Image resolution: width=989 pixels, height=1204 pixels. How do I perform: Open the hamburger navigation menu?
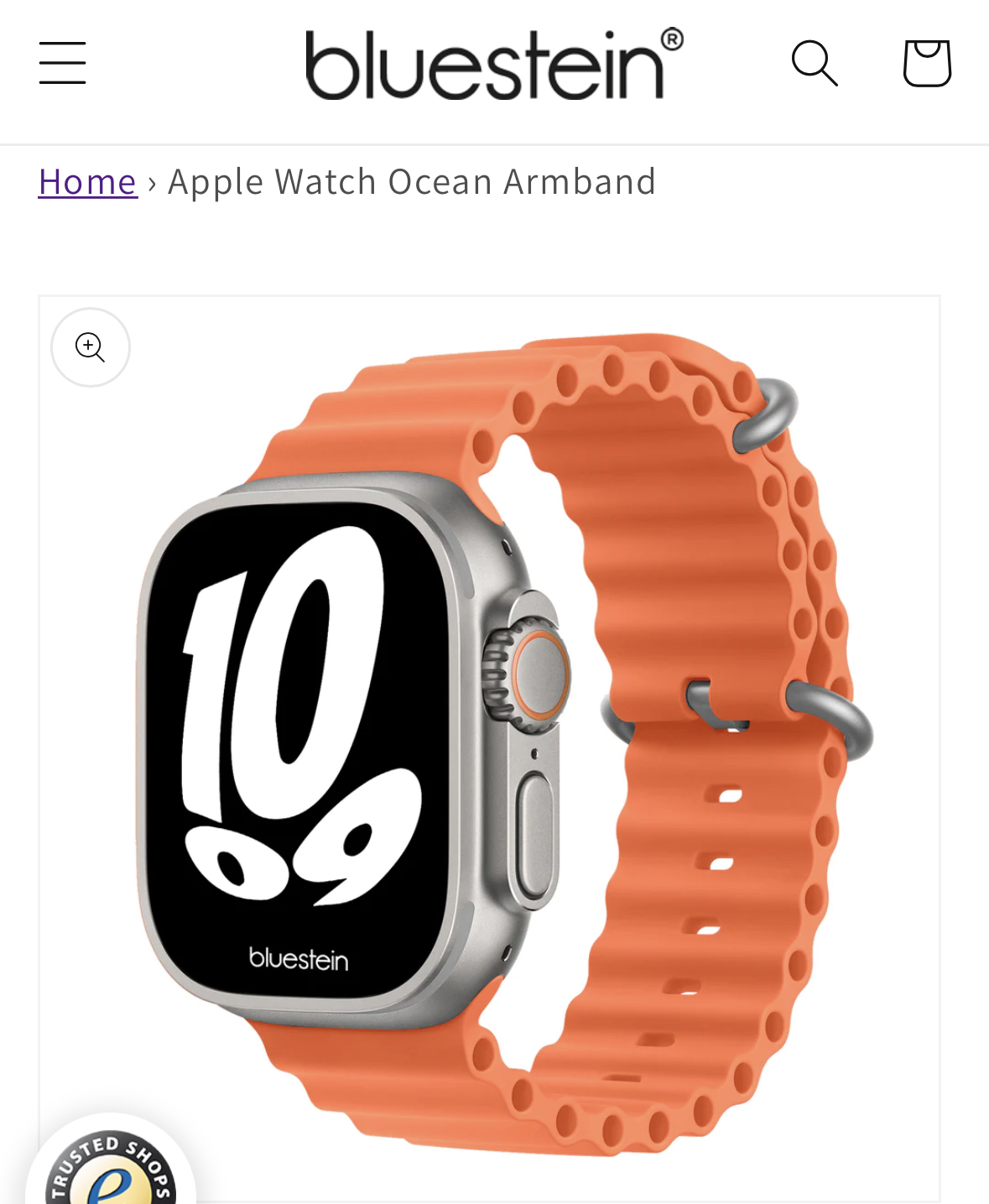tap(62, 63)
